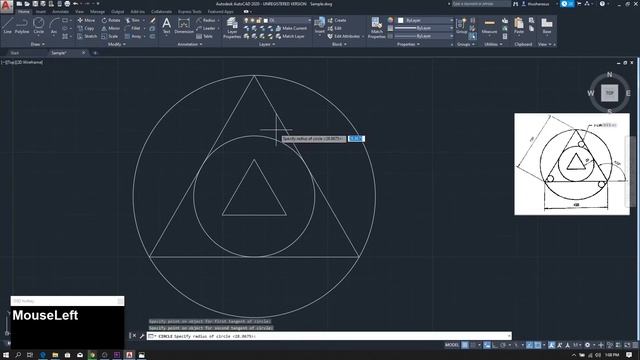Switch to the Insert ribbon tab
The height and width of the screenshot is (360, 640).
click(41, 11)
